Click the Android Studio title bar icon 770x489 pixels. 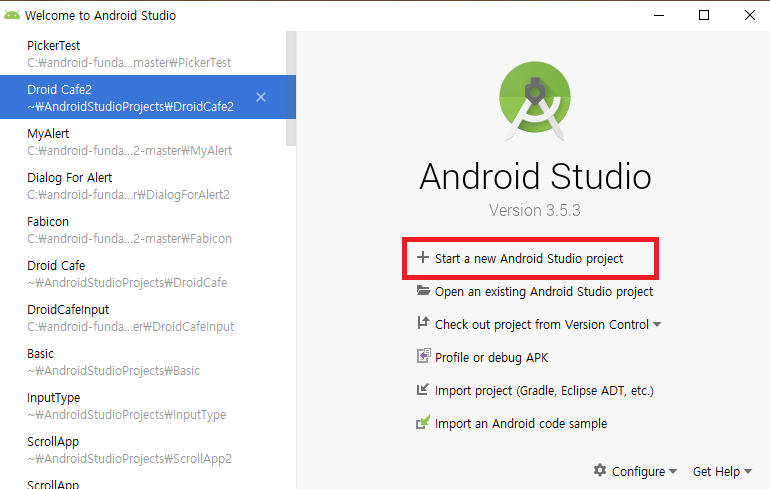tap(12, 15)
